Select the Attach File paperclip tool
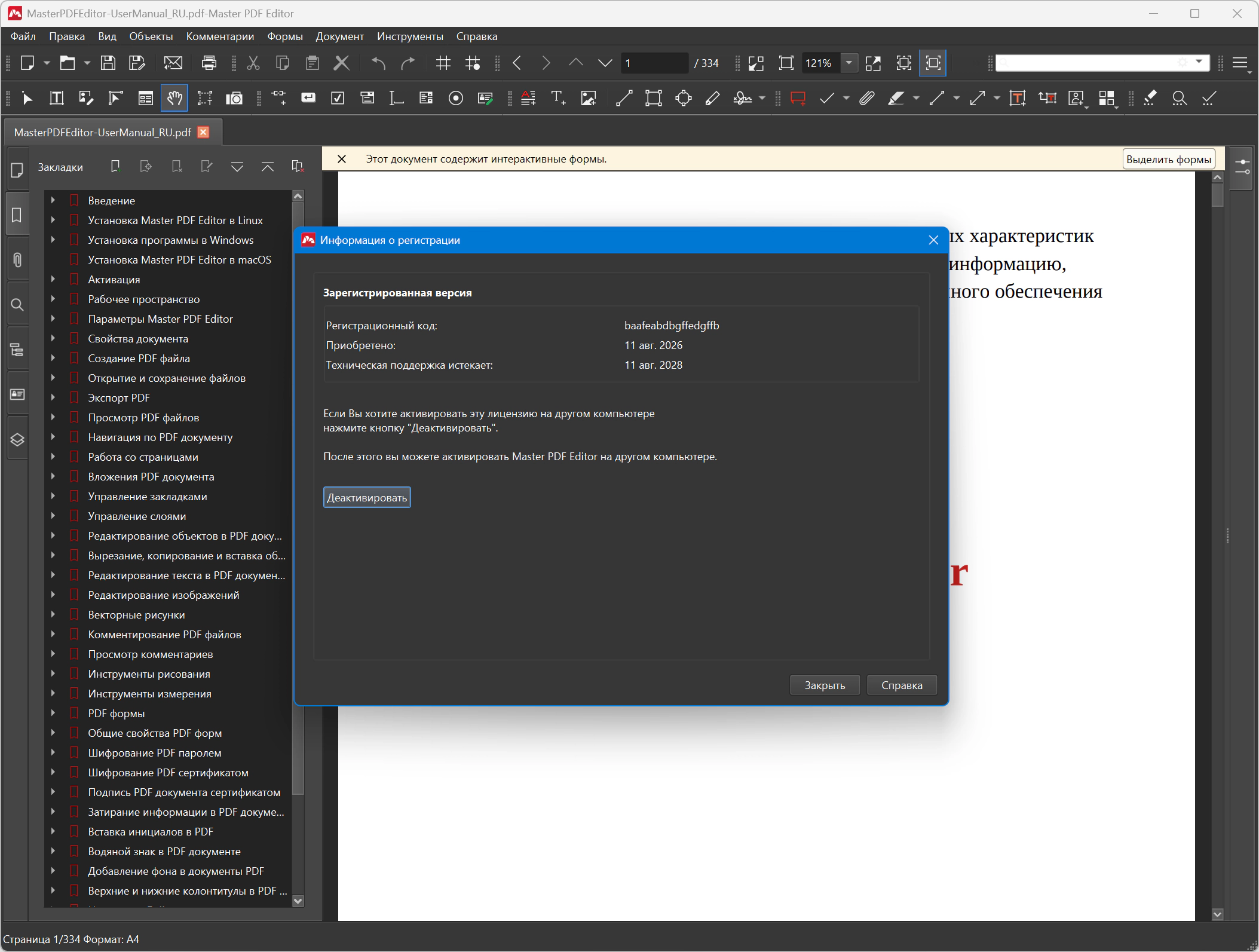This screenshot has width=1259, height=952. click(866, 98)
